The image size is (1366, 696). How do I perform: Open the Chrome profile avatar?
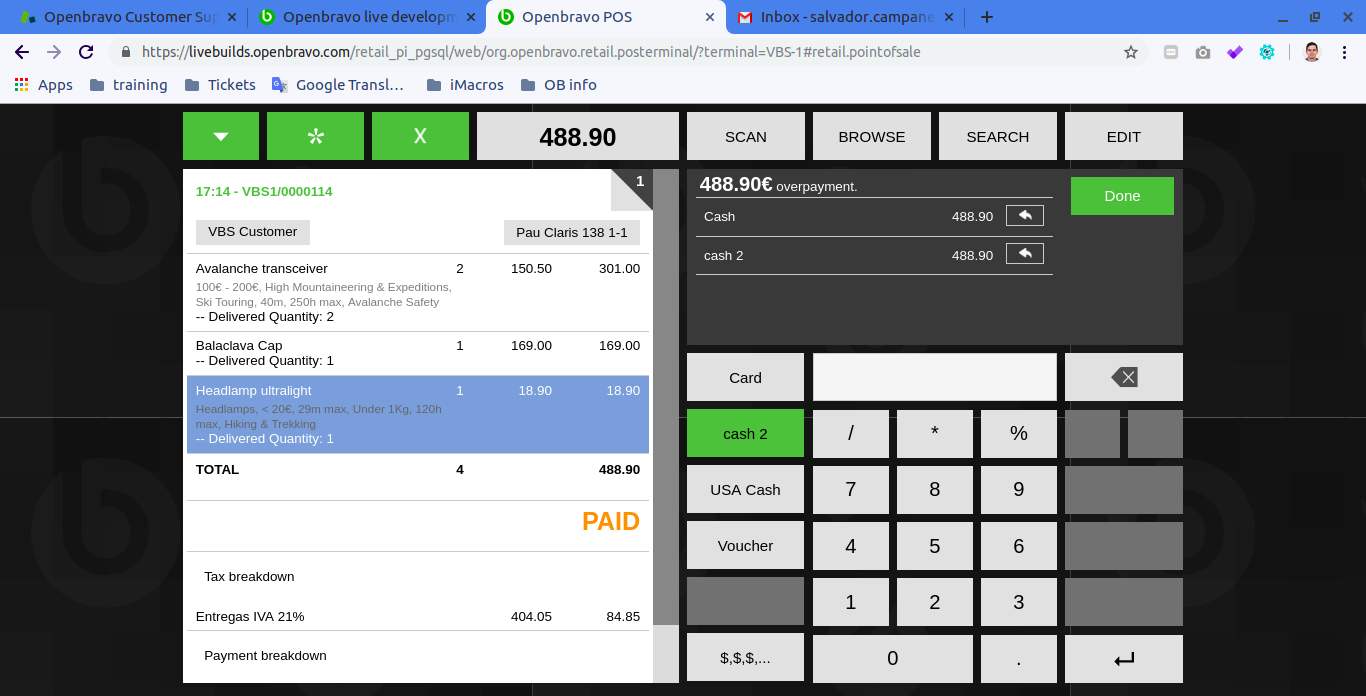1312,52
